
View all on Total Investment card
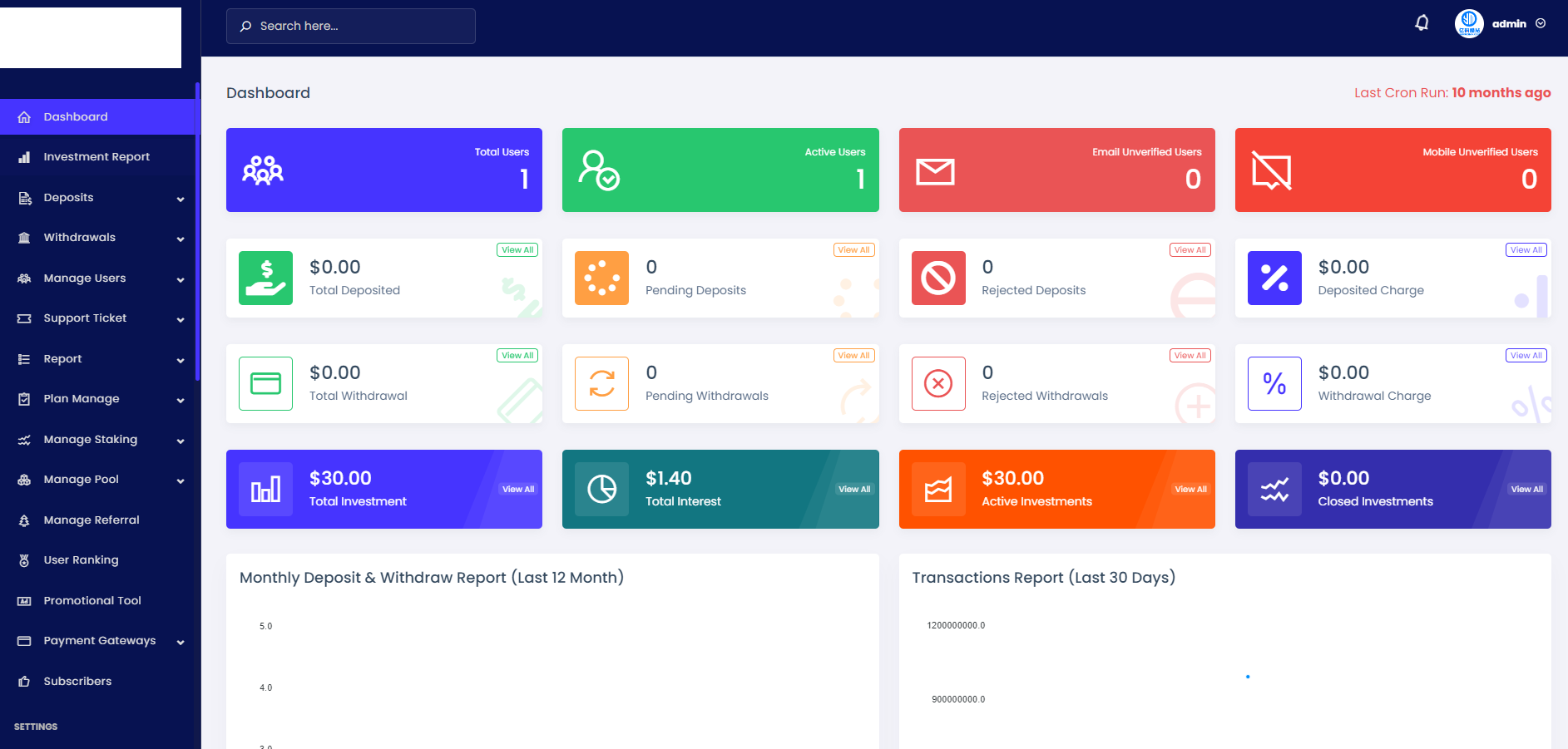[518, 490]
